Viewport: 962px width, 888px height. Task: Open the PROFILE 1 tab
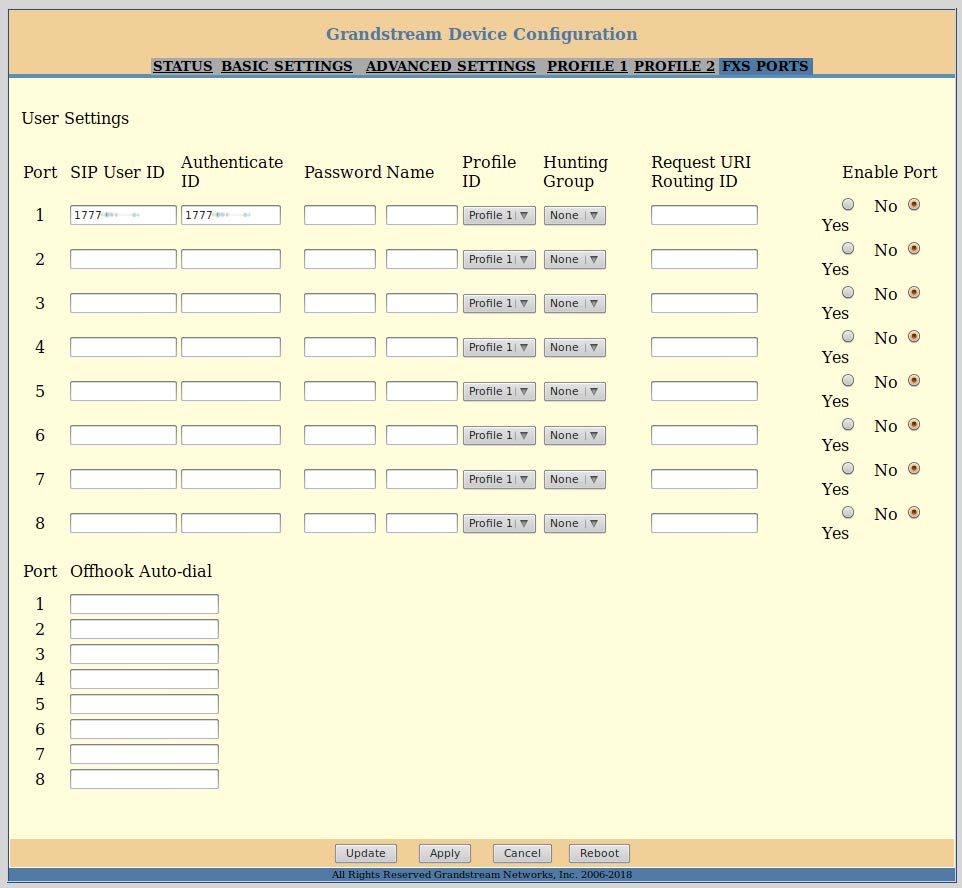[587, 66]
